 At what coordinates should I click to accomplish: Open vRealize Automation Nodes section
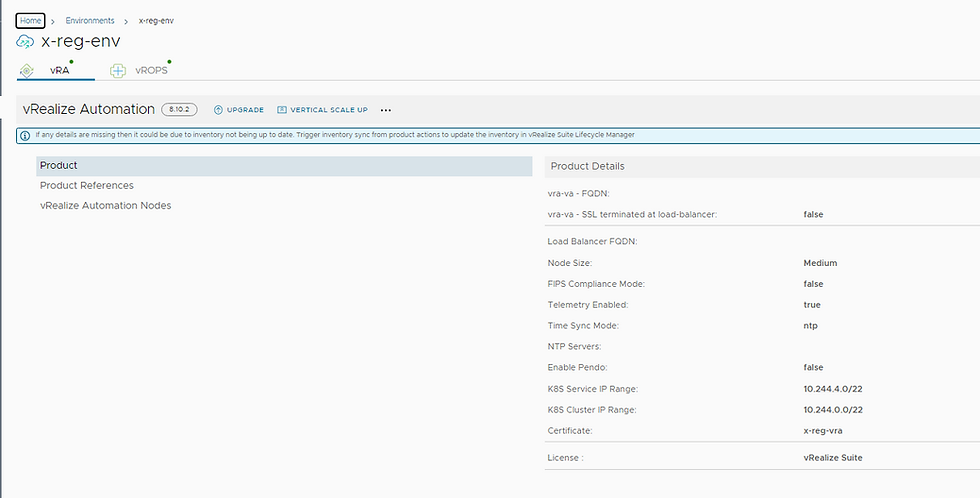(x=106, y=206)
